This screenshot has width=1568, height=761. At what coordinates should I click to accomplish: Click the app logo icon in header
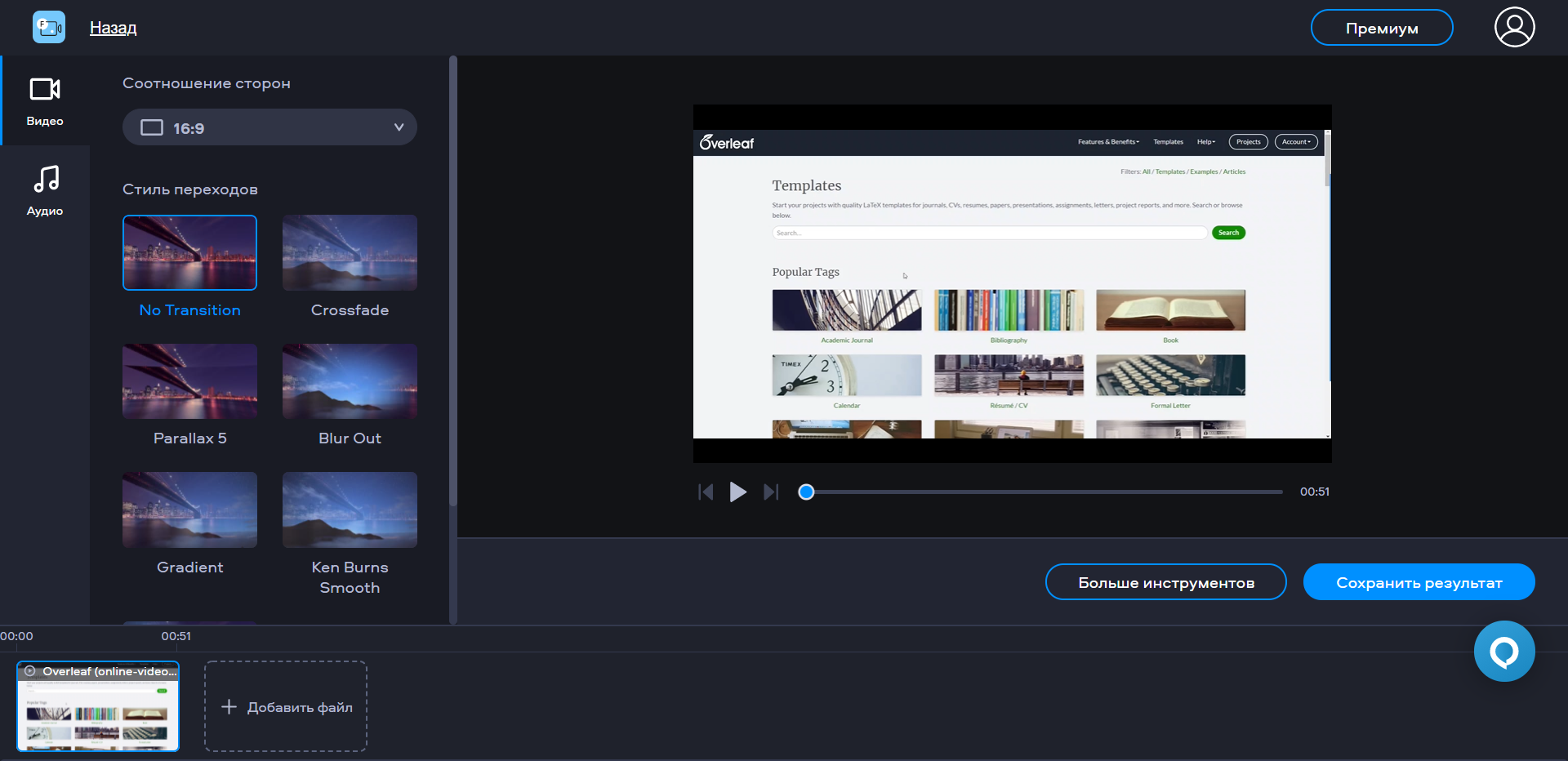[49, 28]
